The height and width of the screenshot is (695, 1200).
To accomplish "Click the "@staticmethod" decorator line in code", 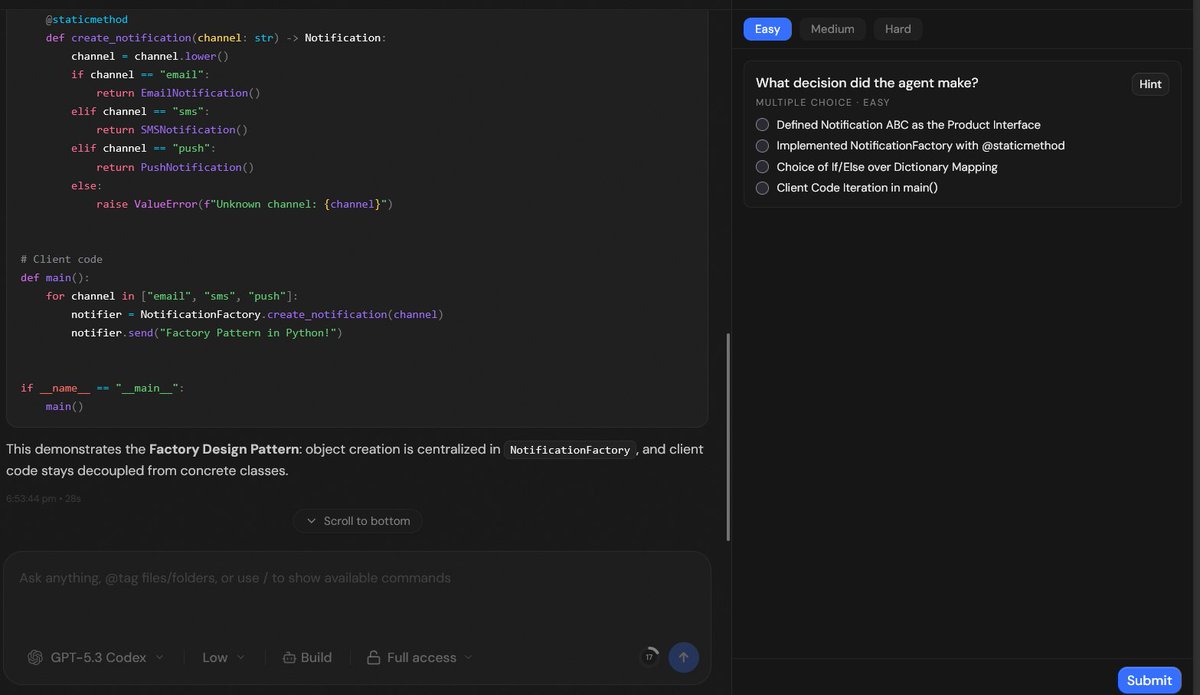I will (x=87, y=19).
